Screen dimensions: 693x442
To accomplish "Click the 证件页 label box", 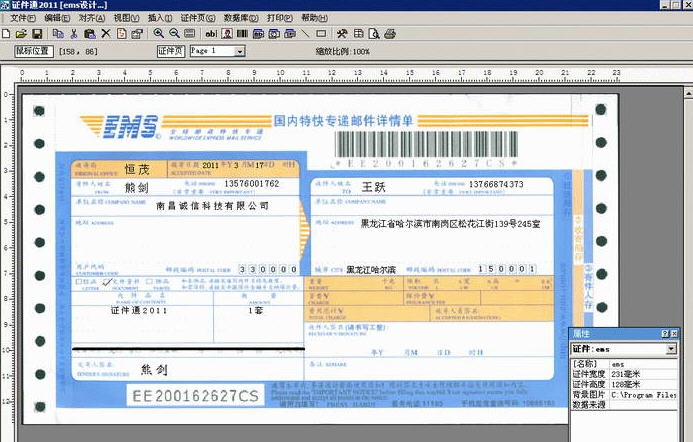I will 171,51.
